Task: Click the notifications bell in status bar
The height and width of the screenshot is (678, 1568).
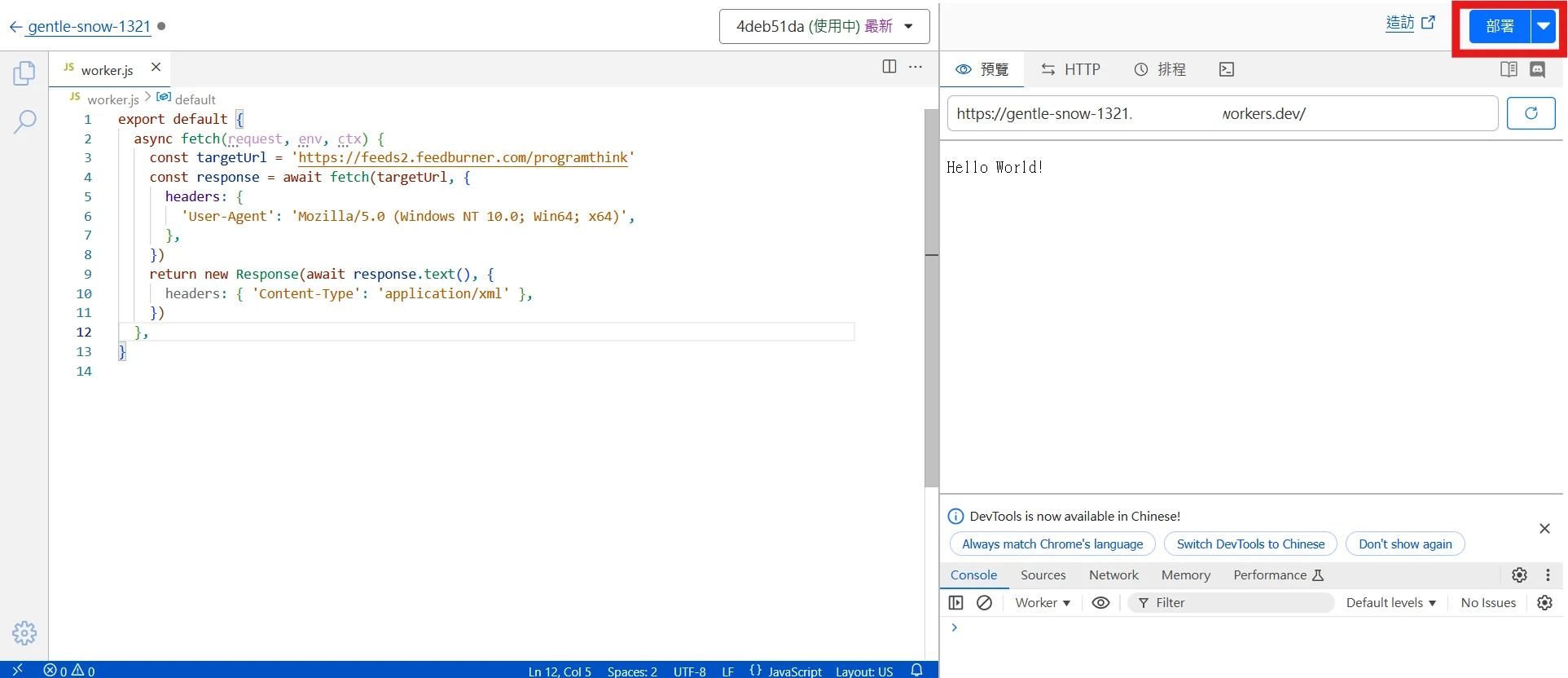Action: tap(916, 671)
